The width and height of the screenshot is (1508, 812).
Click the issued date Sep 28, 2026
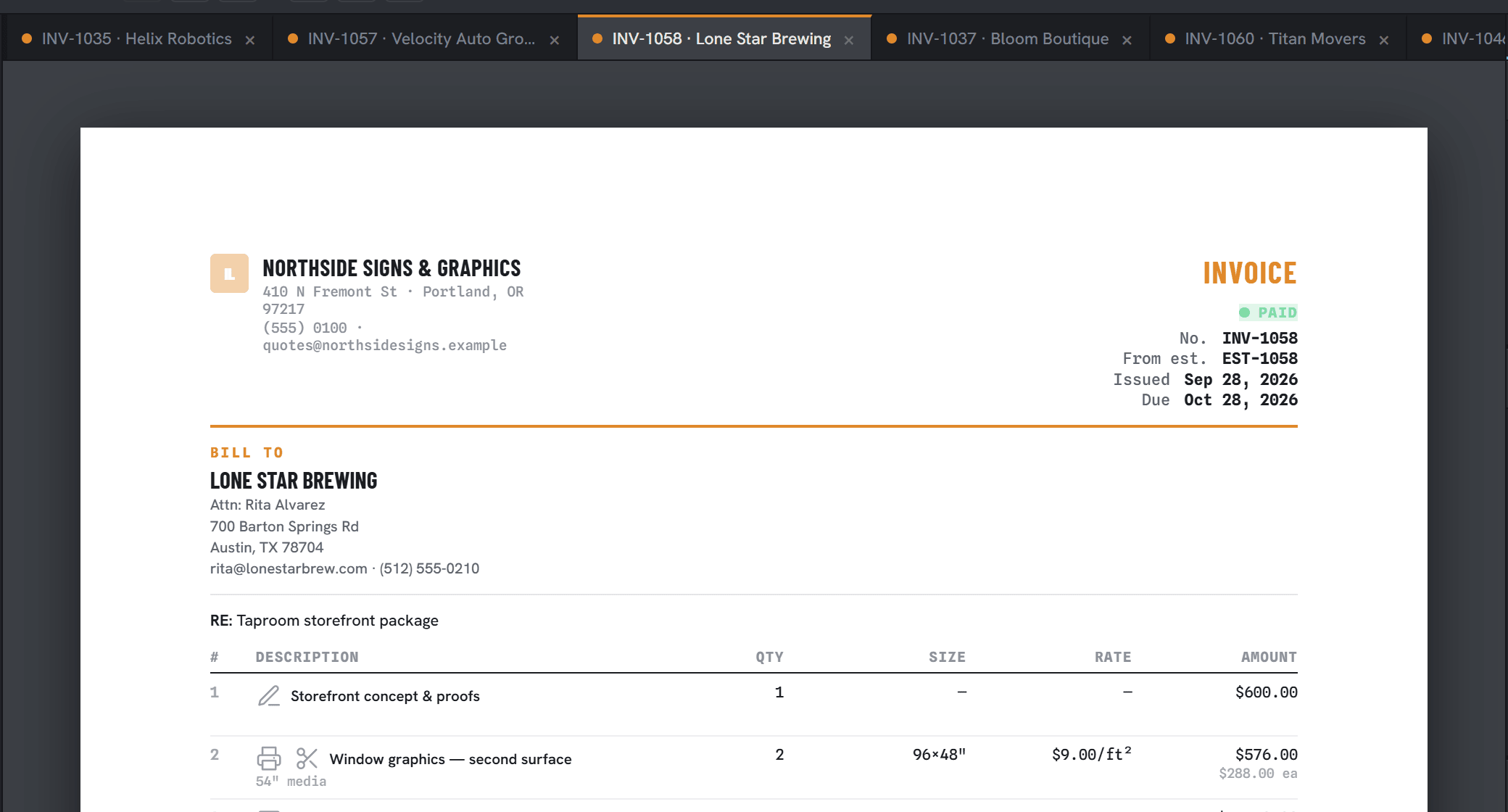1240,379
